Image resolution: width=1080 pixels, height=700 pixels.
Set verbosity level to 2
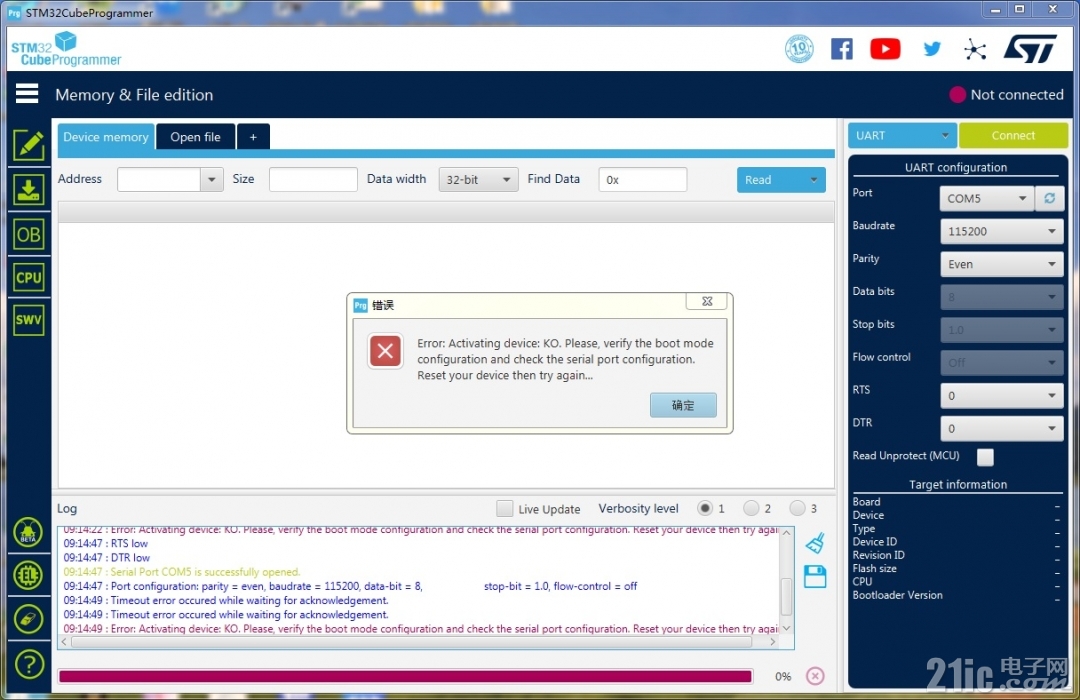click(x=751, y=508)
